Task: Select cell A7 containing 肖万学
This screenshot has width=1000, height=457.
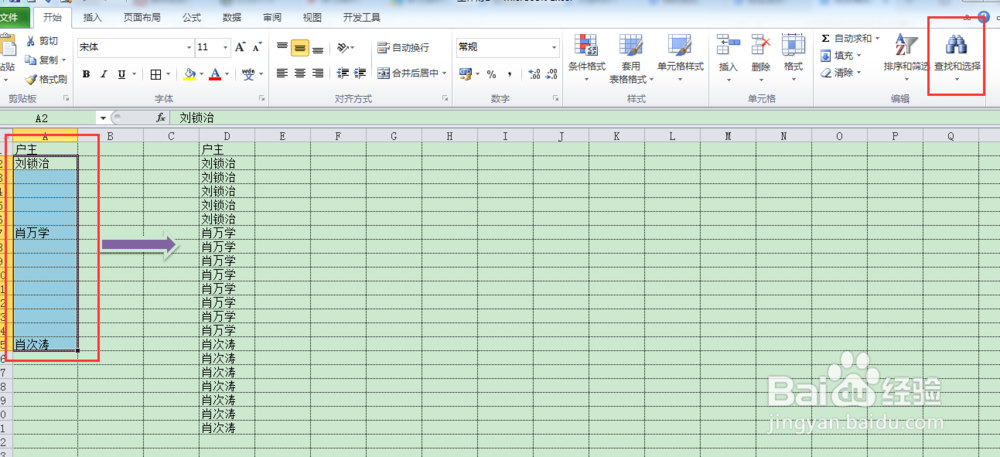Action: pos(45,233)
